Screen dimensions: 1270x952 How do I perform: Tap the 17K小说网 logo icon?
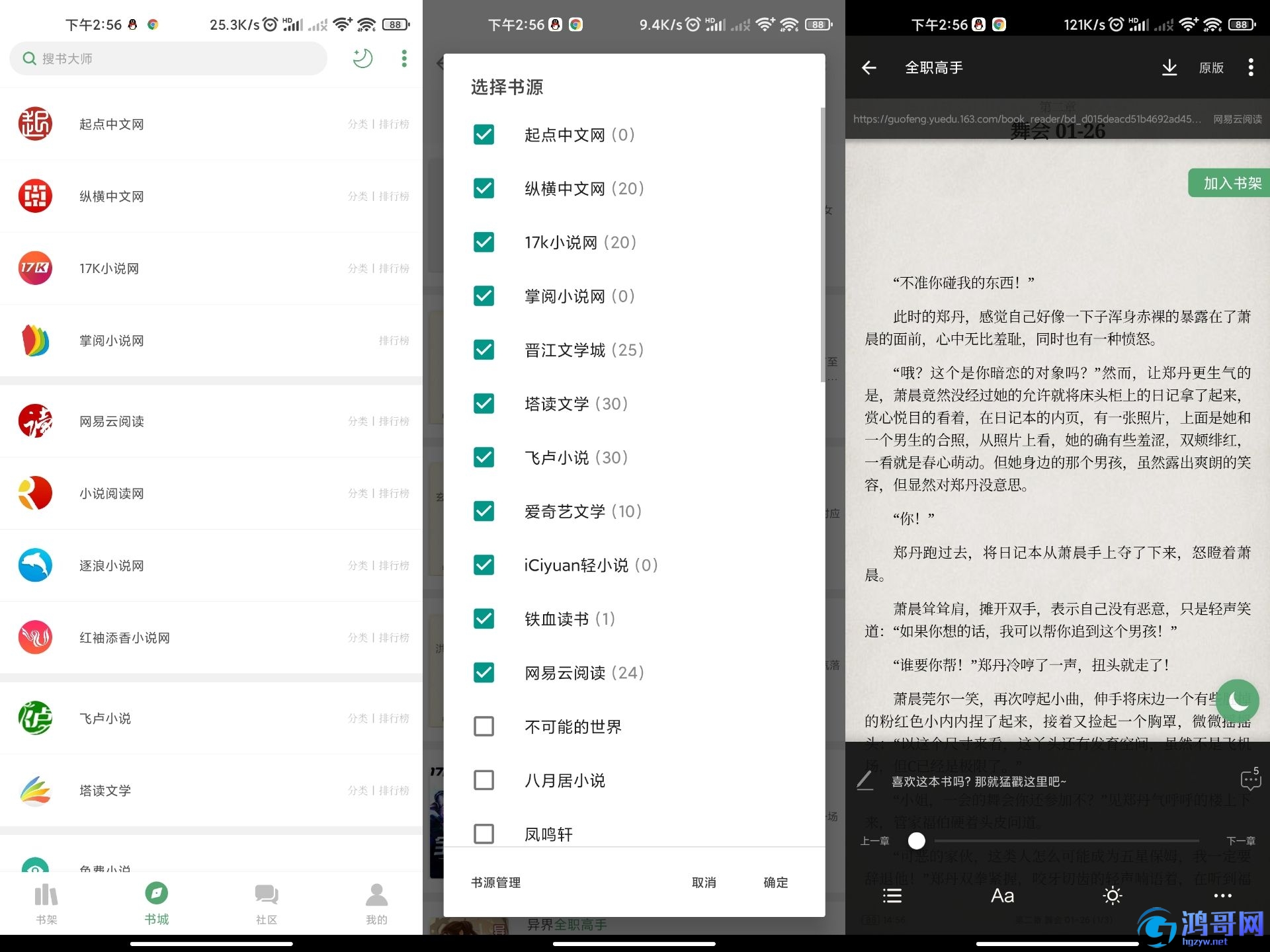point(35,268)
